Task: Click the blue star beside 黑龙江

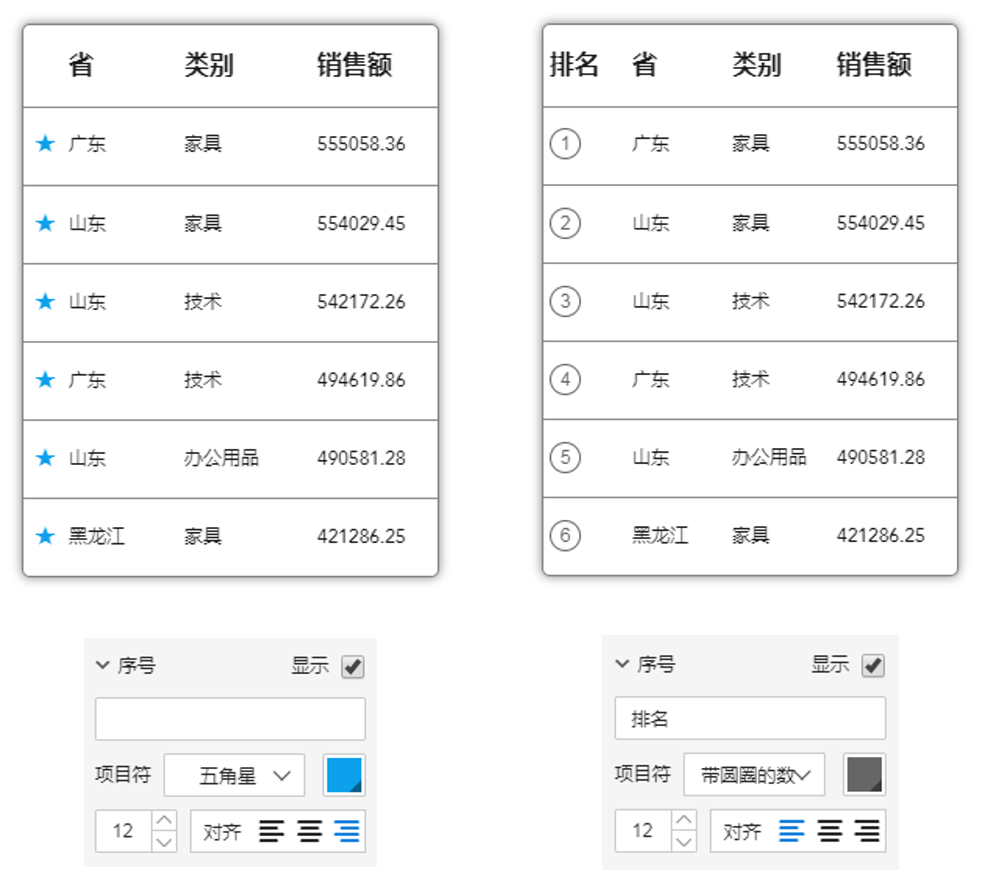Action: pyautogui.click(x=45, y=537)
